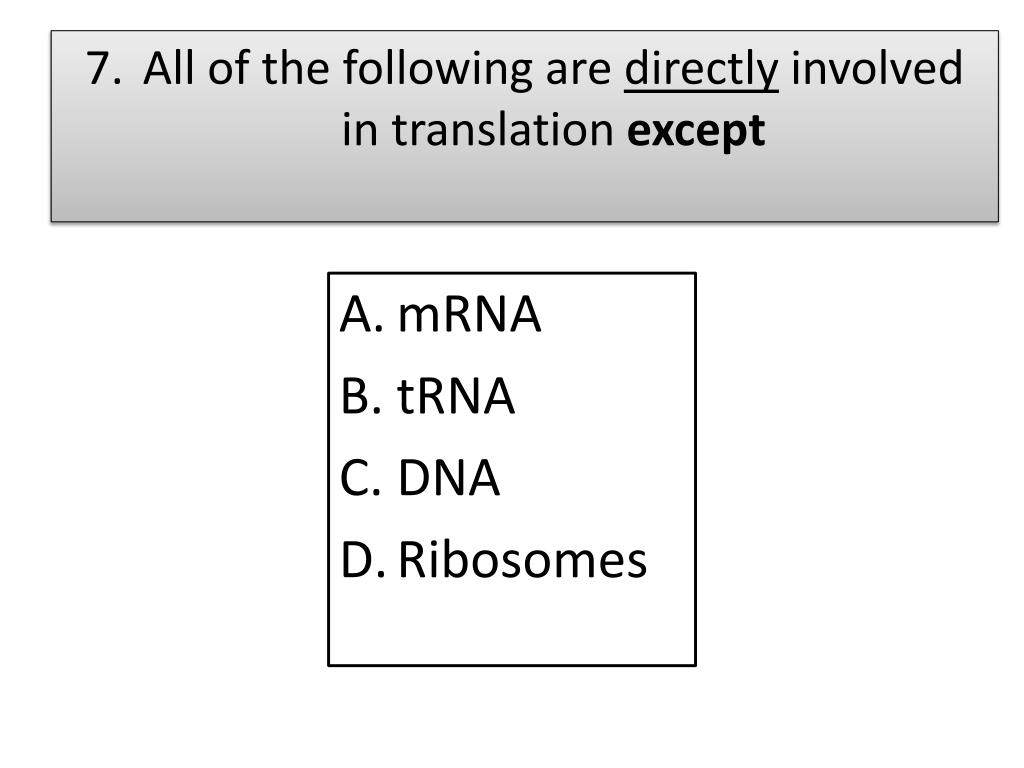
Task: Select the mRNA answer text
Action: (469, 315)
